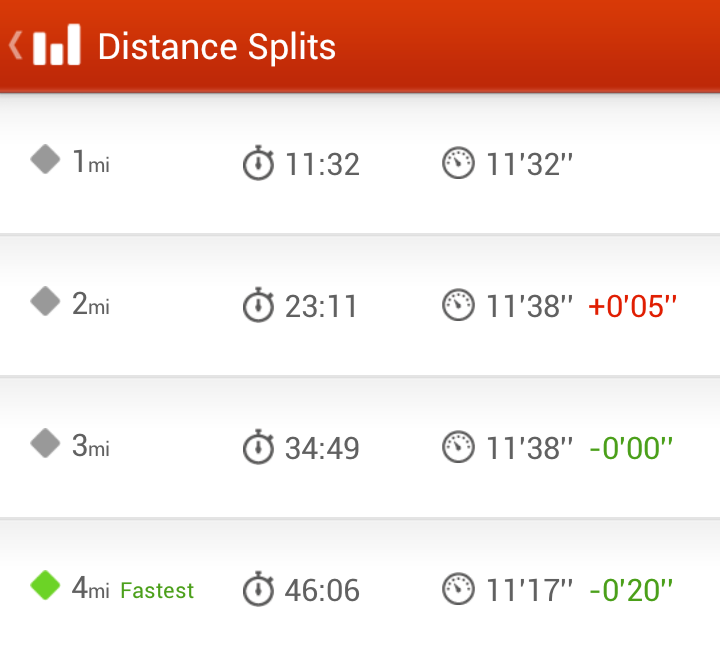
Task: Tap the gray diamond marker for mile 2
Action: coord(45,301)
